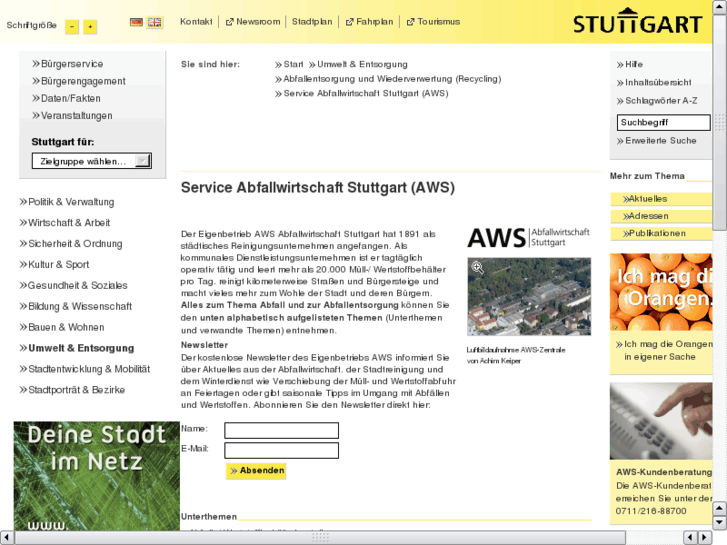
Task: Open Erweiterte Suche link
Action: 657,141
